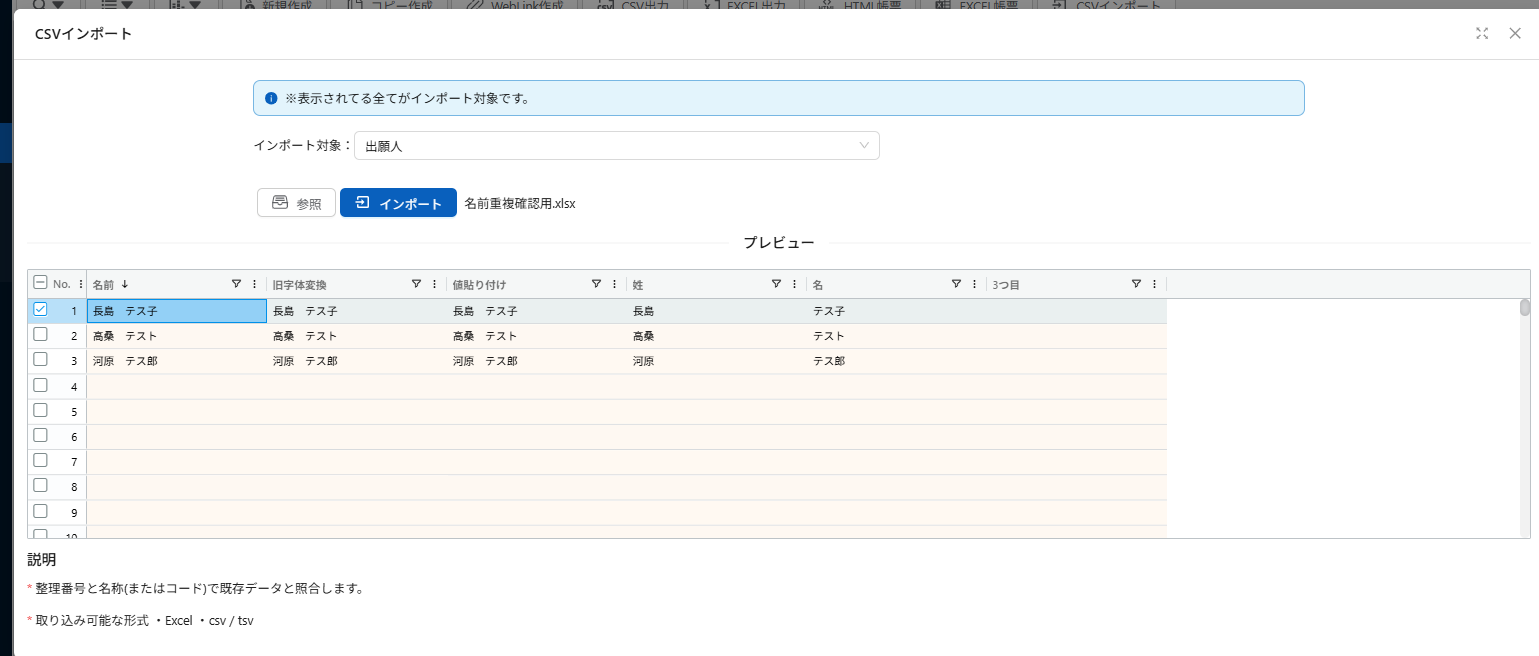The height and width of the screenshot is (656, 1539).
Task: Open column menu for 値貼り付け column
Action: tap(615, 284)
